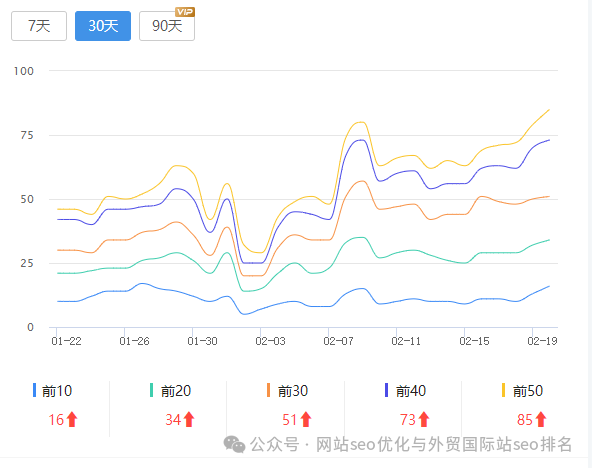
Task: Click the value 73 under 前40
Action: [408, 420]
